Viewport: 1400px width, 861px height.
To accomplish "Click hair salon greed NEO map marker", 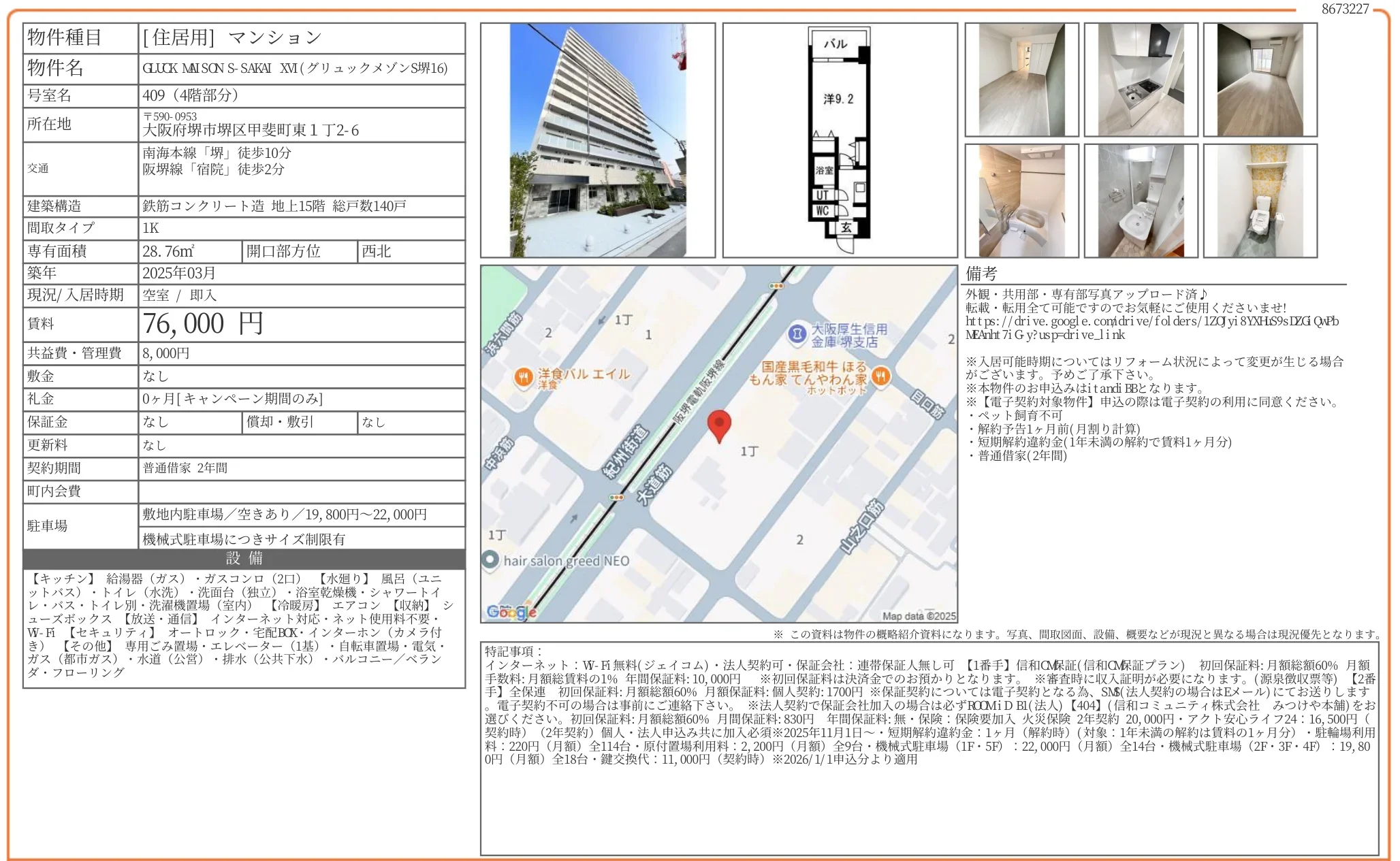I will 490,559.
